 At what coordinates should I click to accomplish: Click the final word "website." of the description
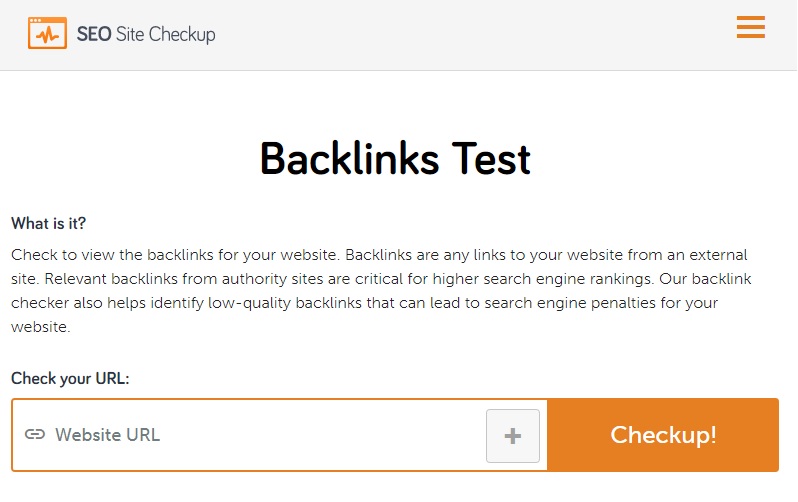(x=40, y=327)
